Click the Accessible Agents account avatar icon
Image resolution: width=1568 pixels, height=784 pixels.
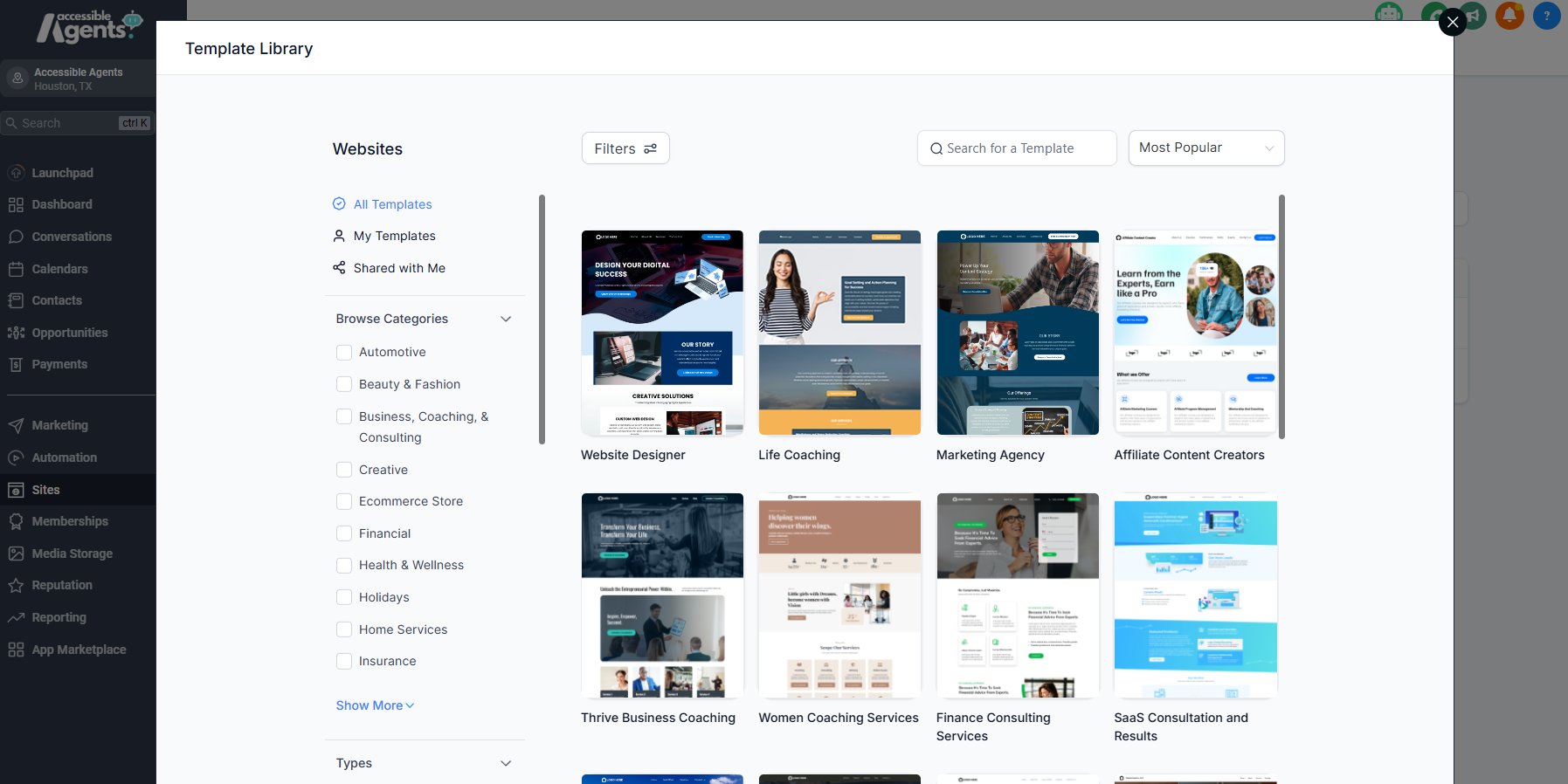coord(17,79)
